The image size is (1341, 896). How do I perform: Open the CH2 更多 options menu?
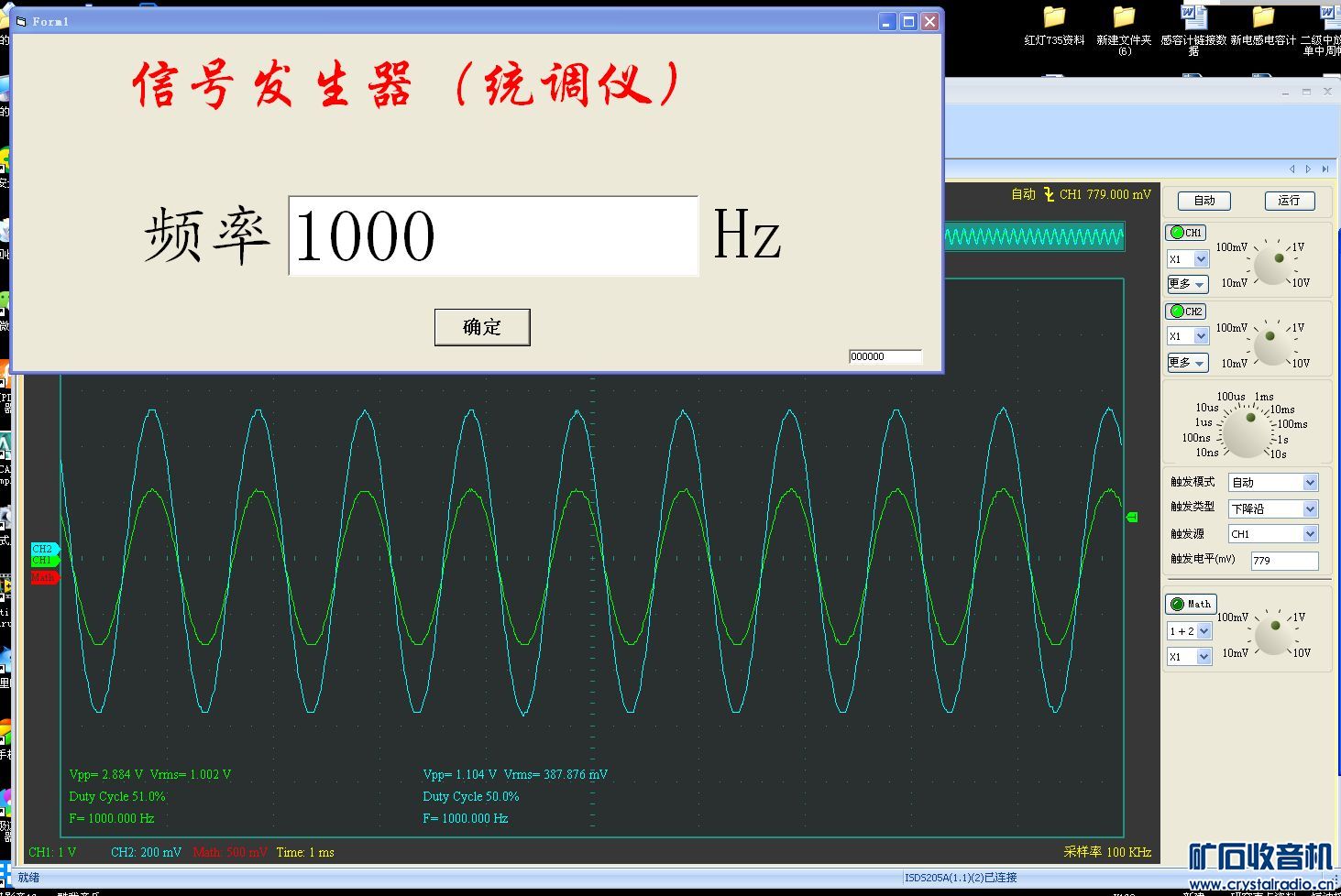(x=1187, y=363)
